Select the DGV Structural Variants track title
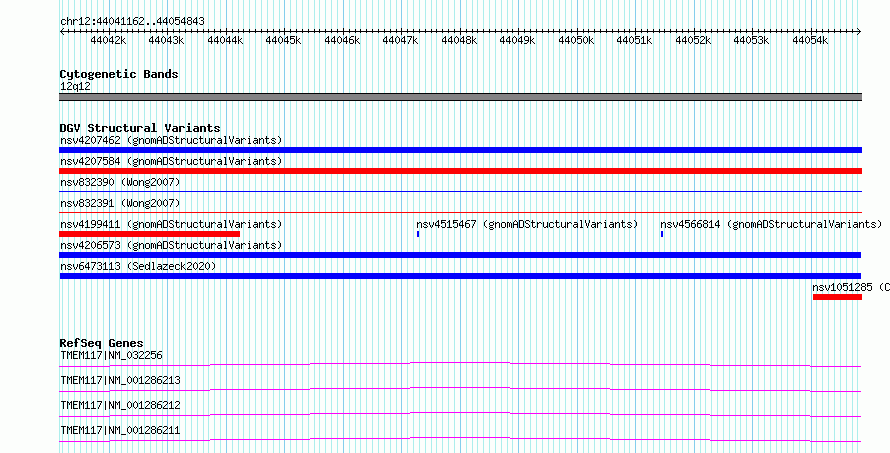 [x=140, y=128]
